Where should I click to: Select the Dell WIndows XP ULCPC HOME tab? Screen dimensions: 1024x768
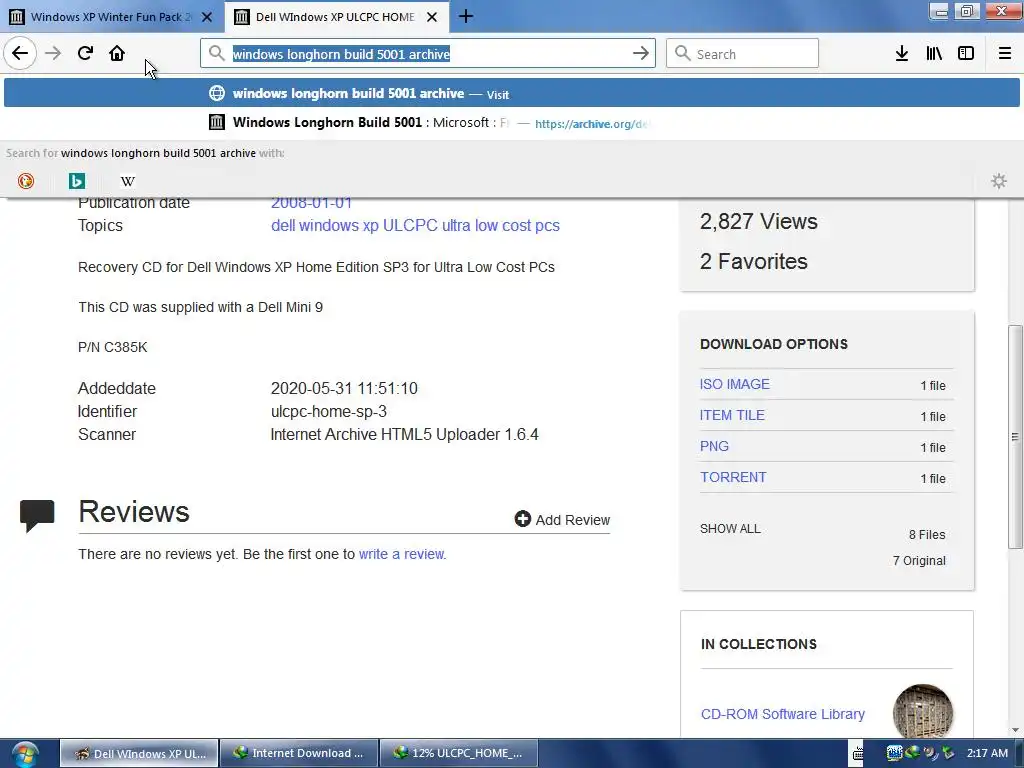pyautogui.click(x=336, y=17)
